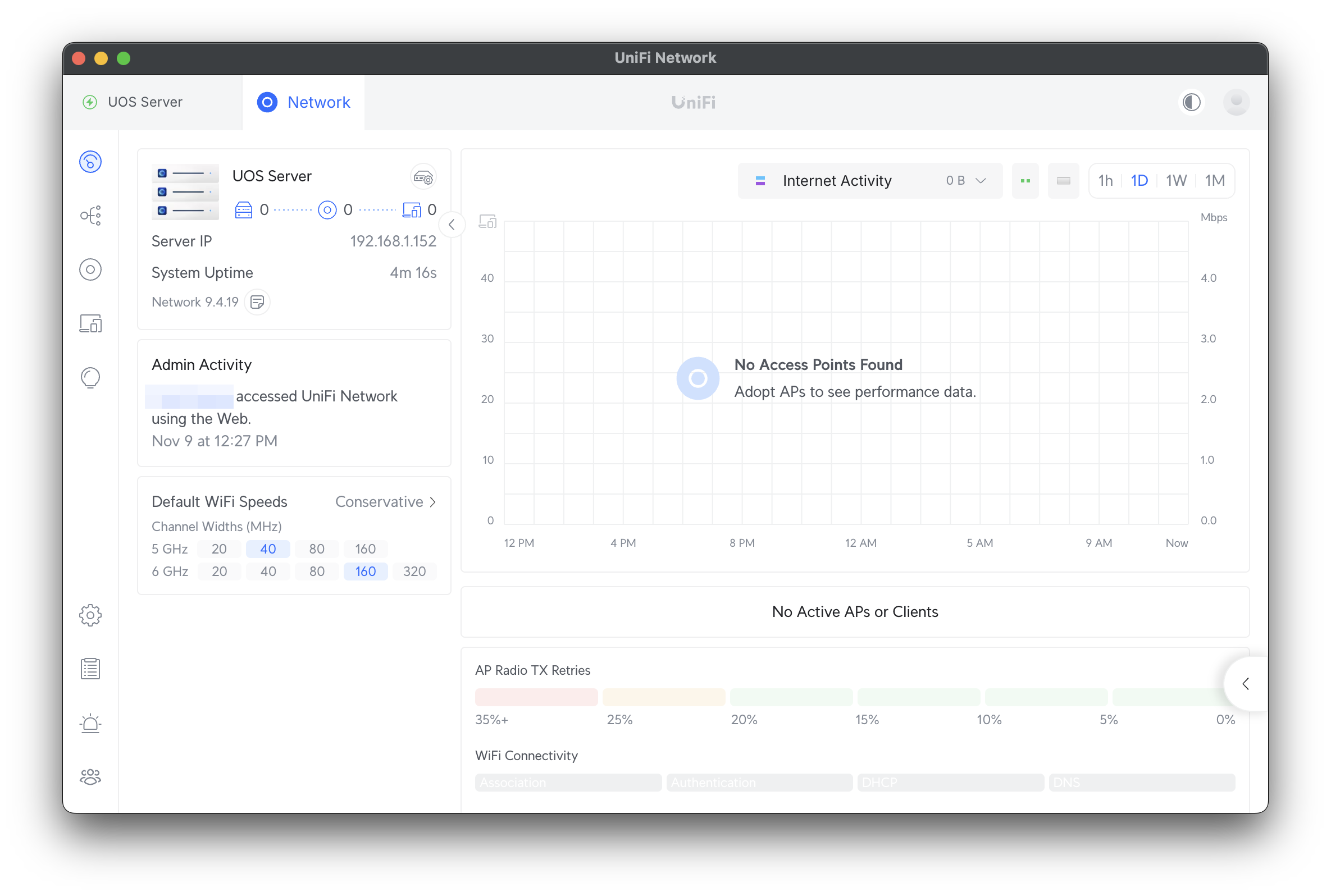The image size is (1331, 896).
Task: Open the Admins people icon
Action: click(x=90, y=776)
